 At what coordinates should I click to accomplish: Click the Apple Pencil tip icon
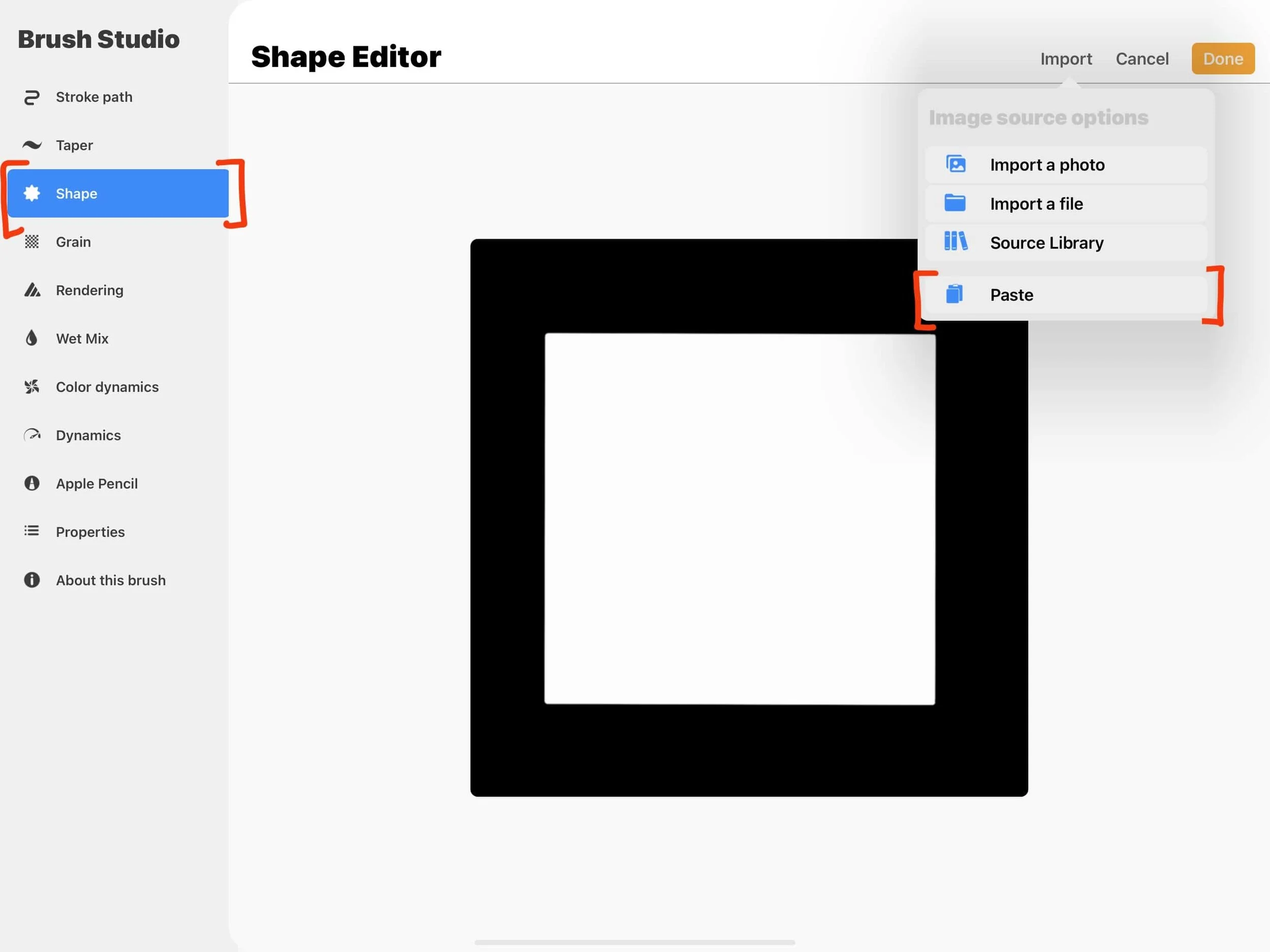point(31,484)
